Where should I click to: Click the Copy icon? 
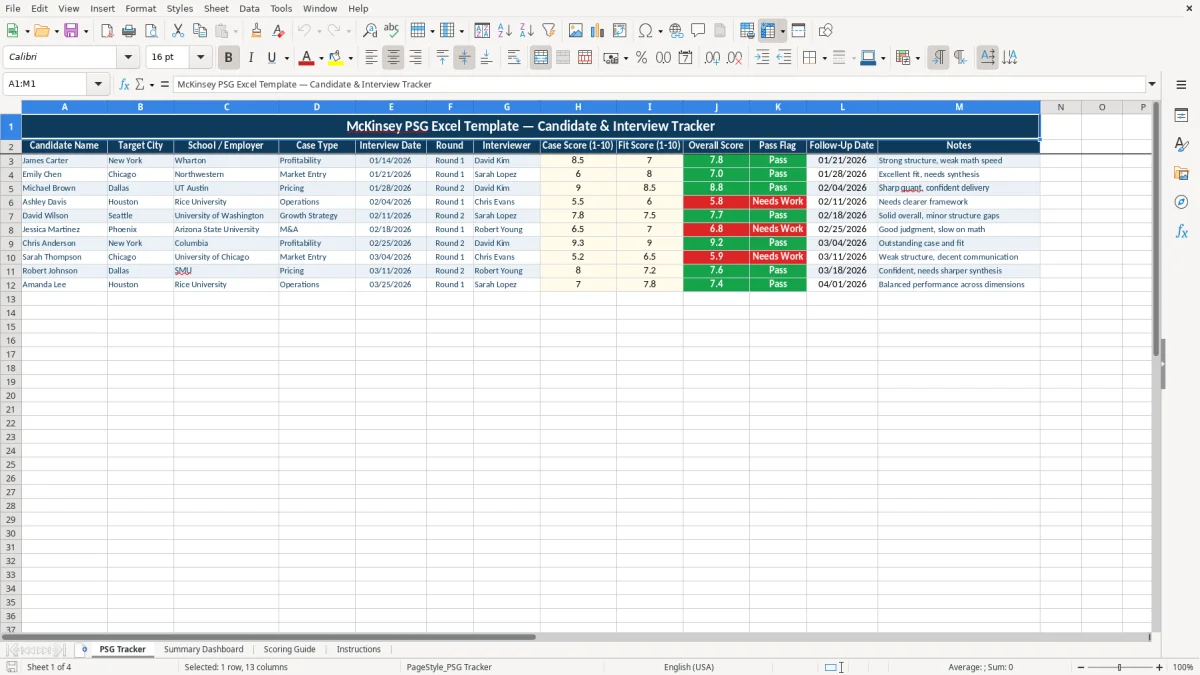(x=200, y=31)
